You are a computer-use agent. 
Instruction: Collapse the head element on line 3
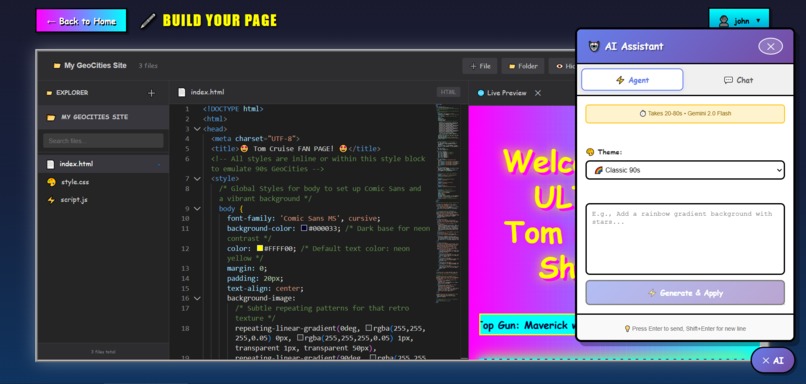(197, 129)
